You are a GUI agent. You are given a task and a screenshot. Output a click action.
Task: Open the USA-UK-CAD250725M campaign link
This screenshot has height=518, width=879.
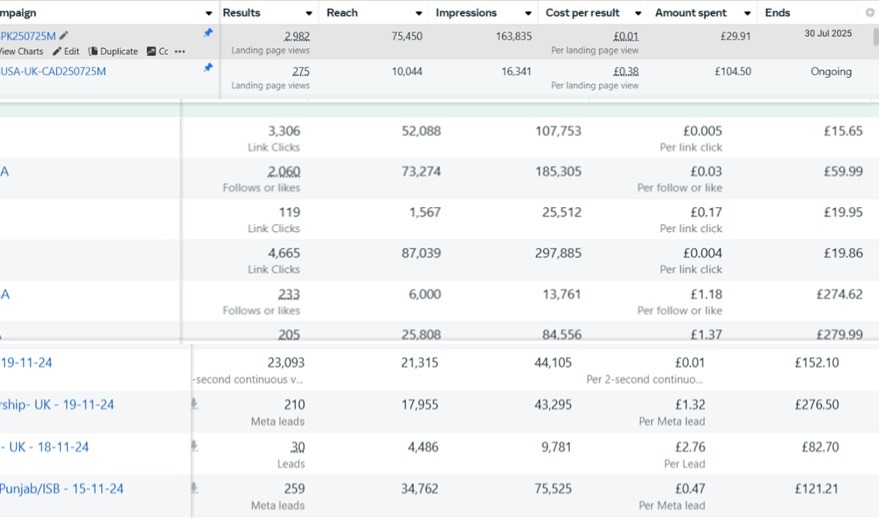pyautogui.click(x=53, y=71)
